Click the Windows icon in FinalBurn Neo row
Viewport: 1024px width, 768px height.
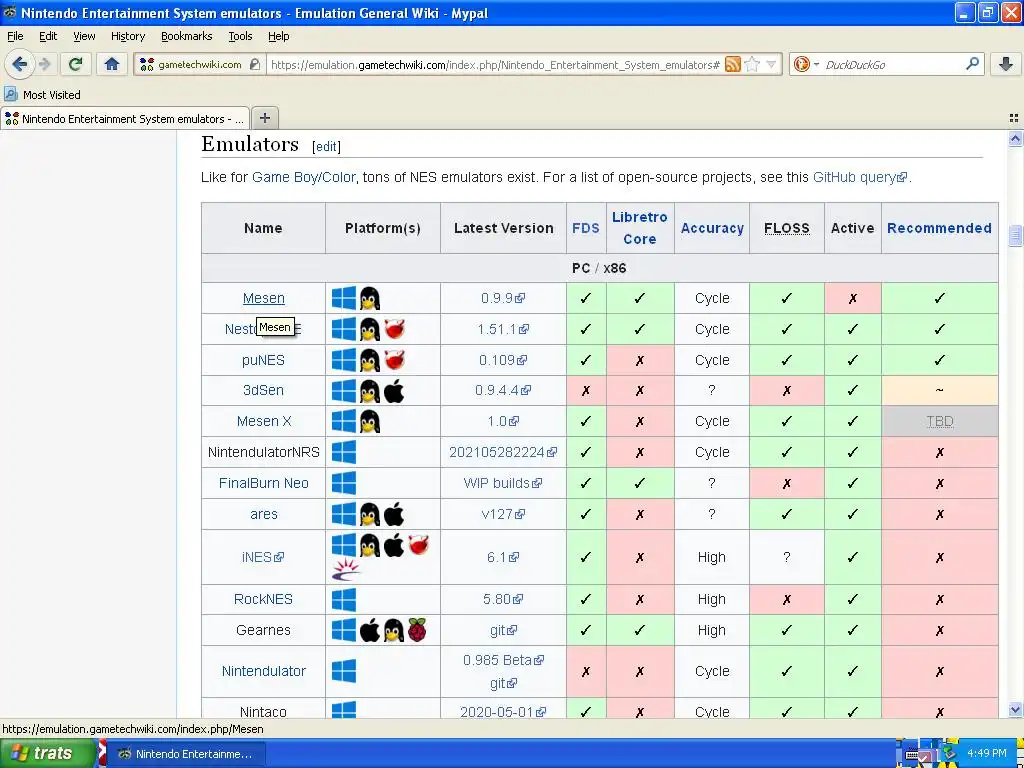tap(344, 483)
